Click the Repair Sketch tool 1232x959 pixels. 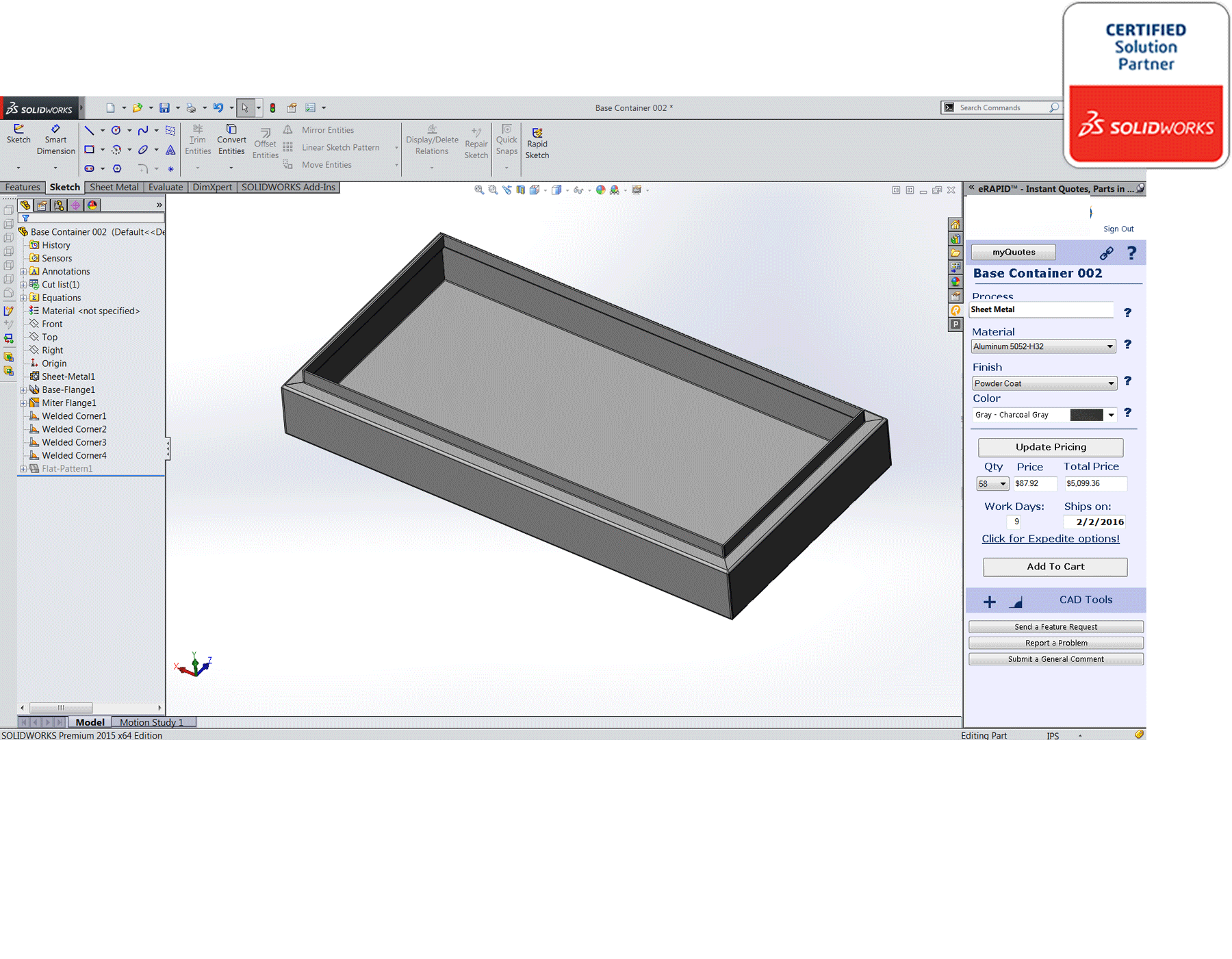[x=476, y=143]
